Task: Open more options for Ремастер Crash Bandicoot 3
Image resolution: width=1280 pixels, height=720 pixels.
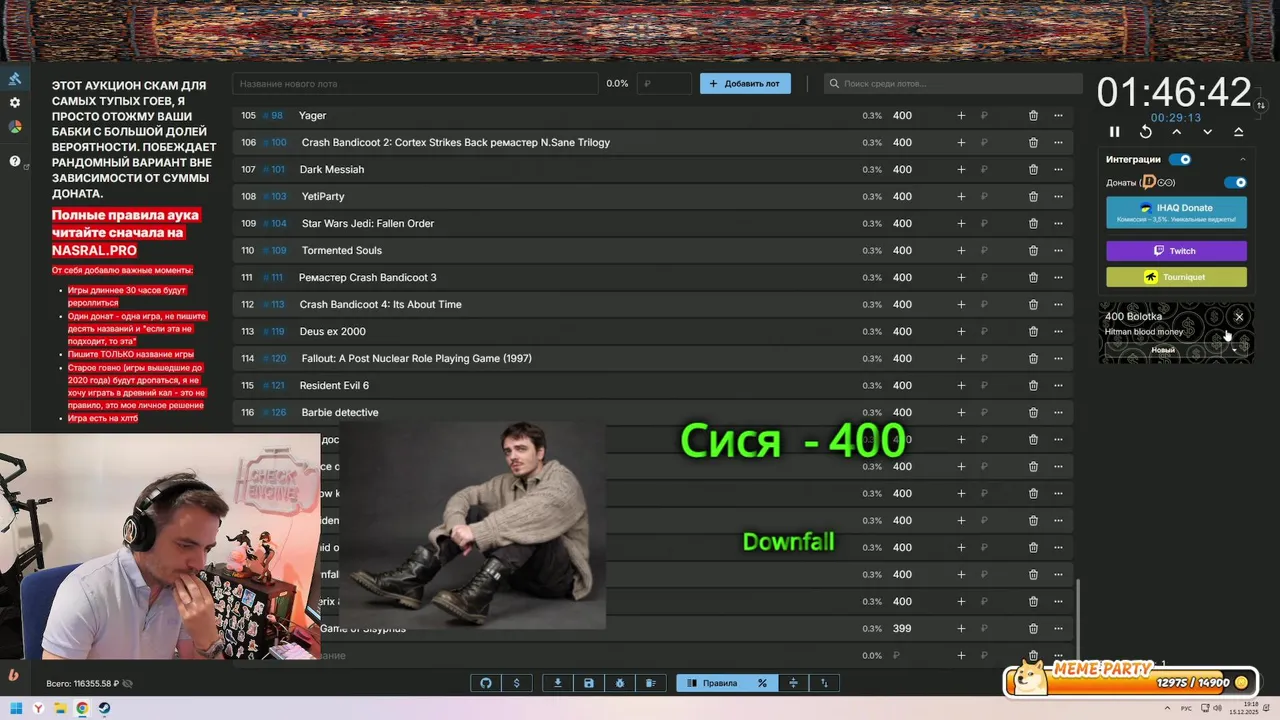Action: pyautogui.click(x=1058, y=278)
